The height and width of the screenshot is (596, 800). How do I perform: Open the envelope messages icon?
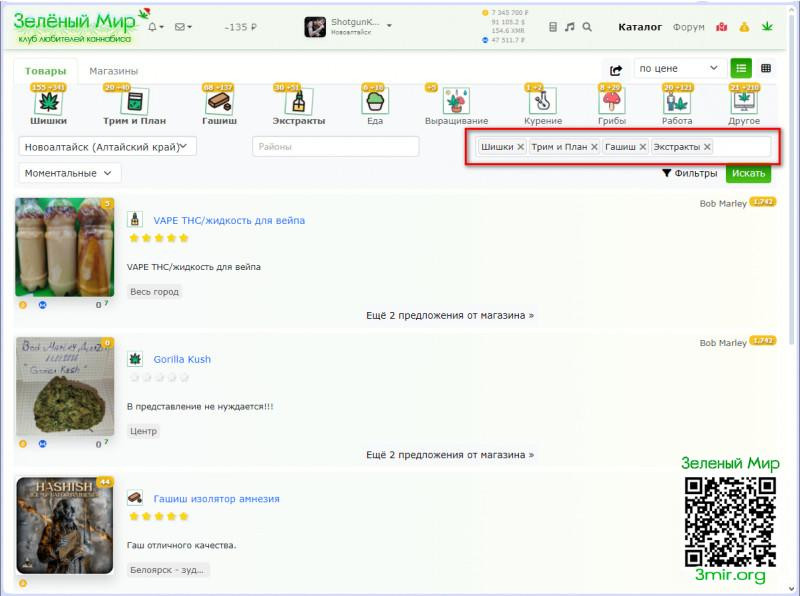(x=181, y=27)
